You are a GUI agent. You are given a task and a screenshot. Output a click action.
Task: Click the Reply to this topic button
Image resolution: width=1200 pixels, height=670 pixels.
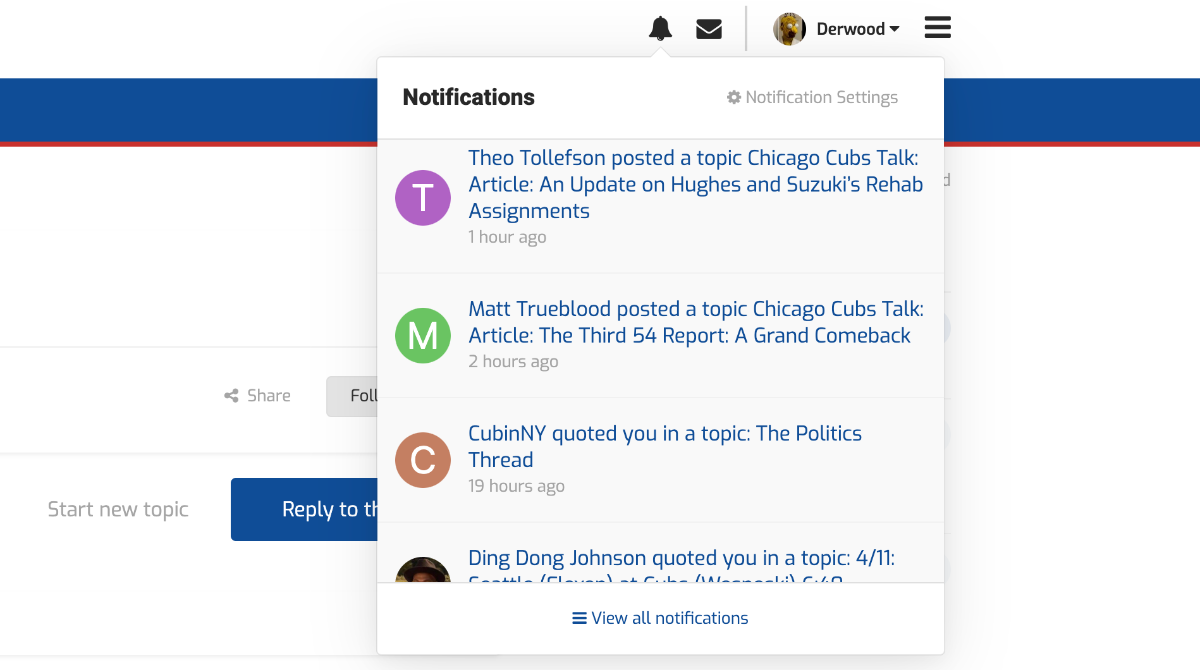(305, 509)
